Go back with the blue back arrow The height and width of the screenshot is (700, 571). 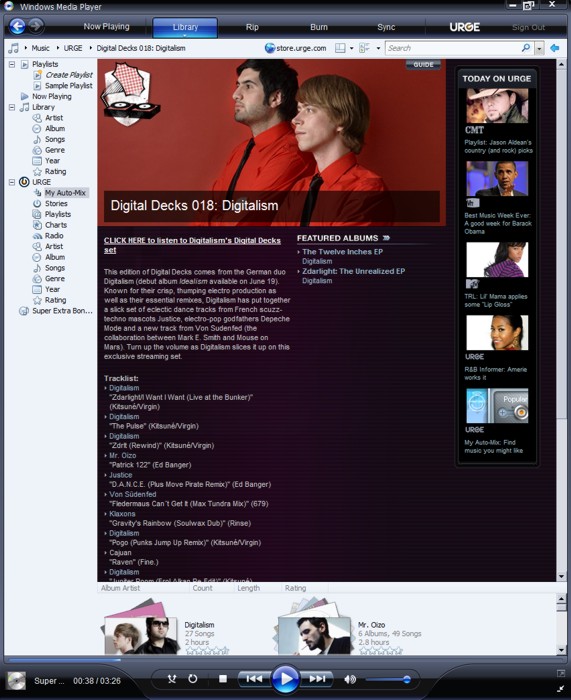pos(17,26)
